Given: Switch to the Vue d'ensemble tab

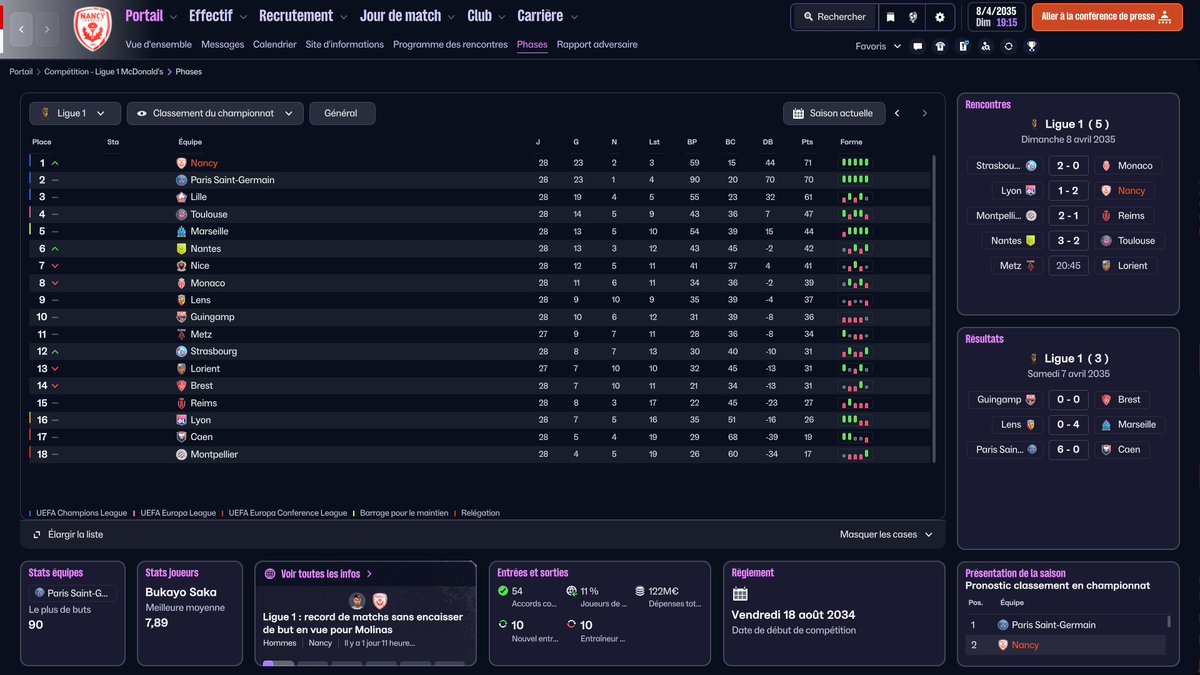Looking at the screenshot, I should (x=159, y=44).
